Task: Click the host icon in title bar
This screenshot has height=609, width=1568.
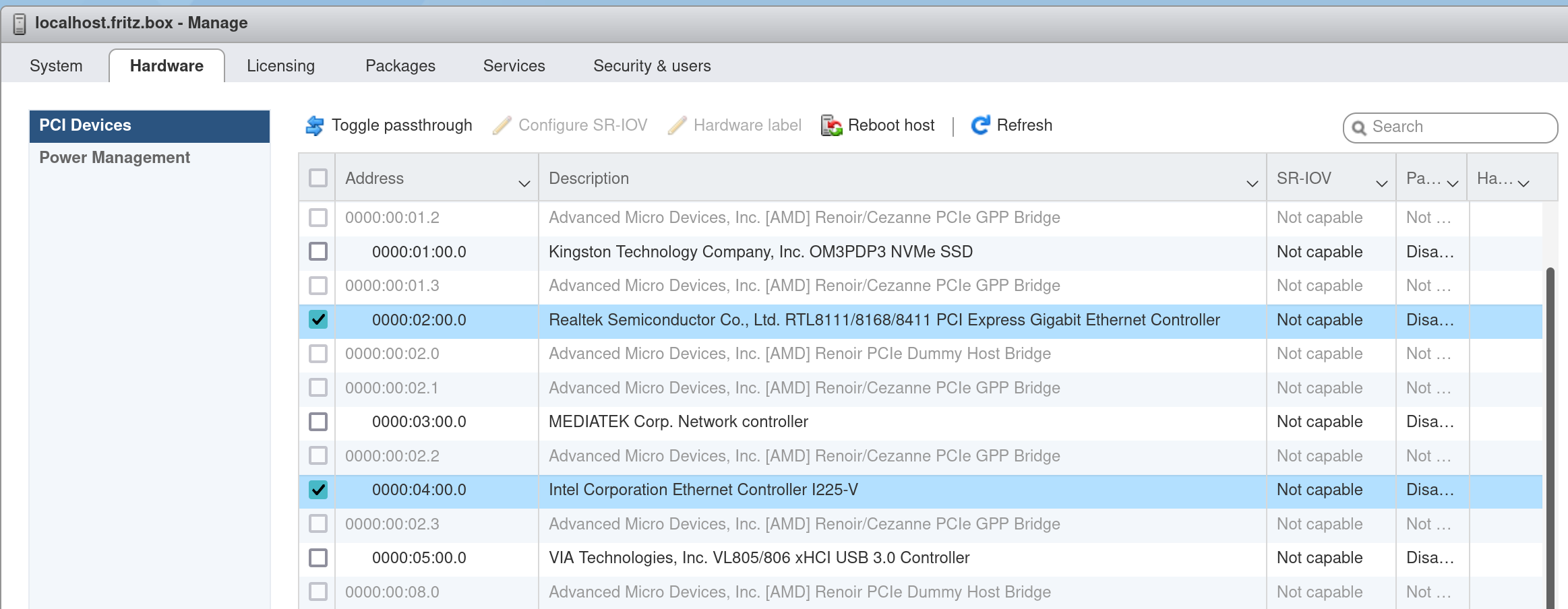Action: tap(20, 24)
